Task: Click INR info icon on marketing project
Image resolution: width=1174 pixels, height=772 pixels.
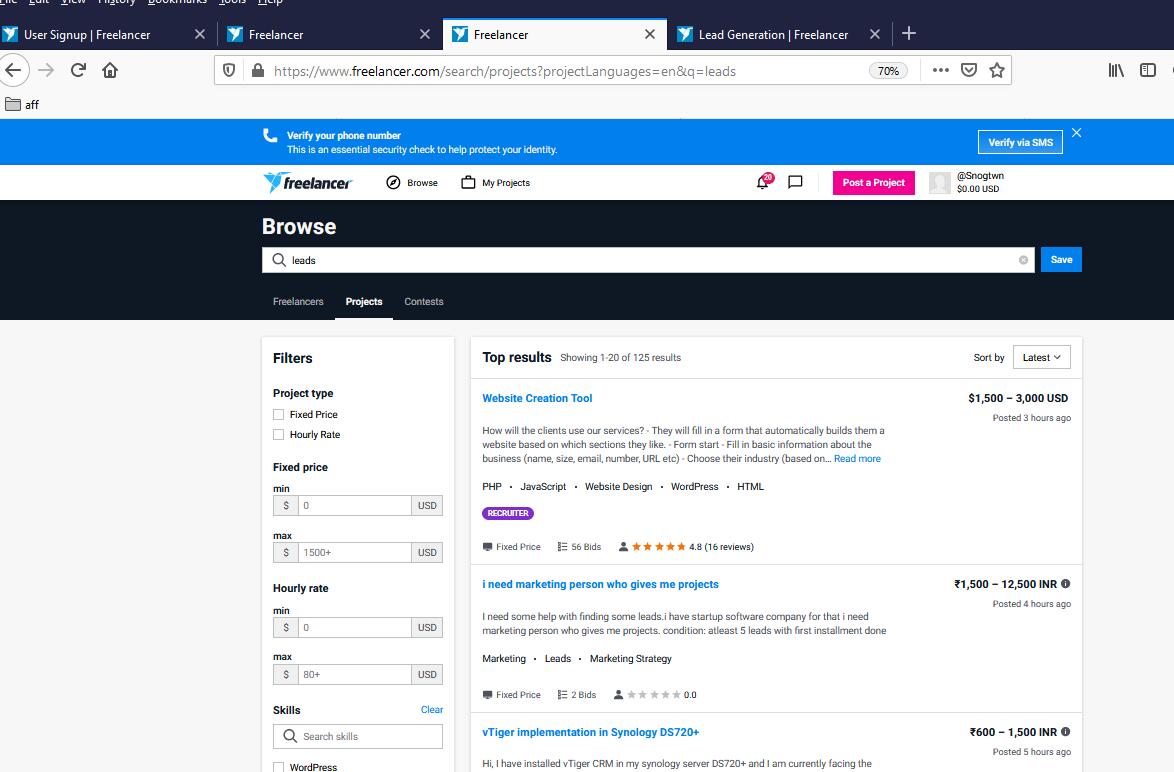Action: (1065, 584)
